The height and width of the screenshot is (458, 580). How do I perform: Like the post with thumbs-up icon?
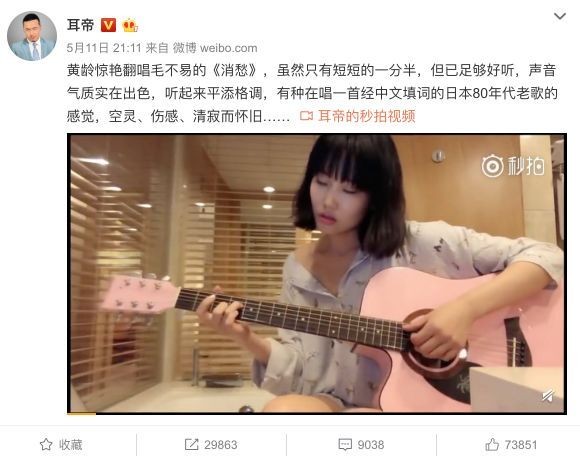(x=492, y=444)
